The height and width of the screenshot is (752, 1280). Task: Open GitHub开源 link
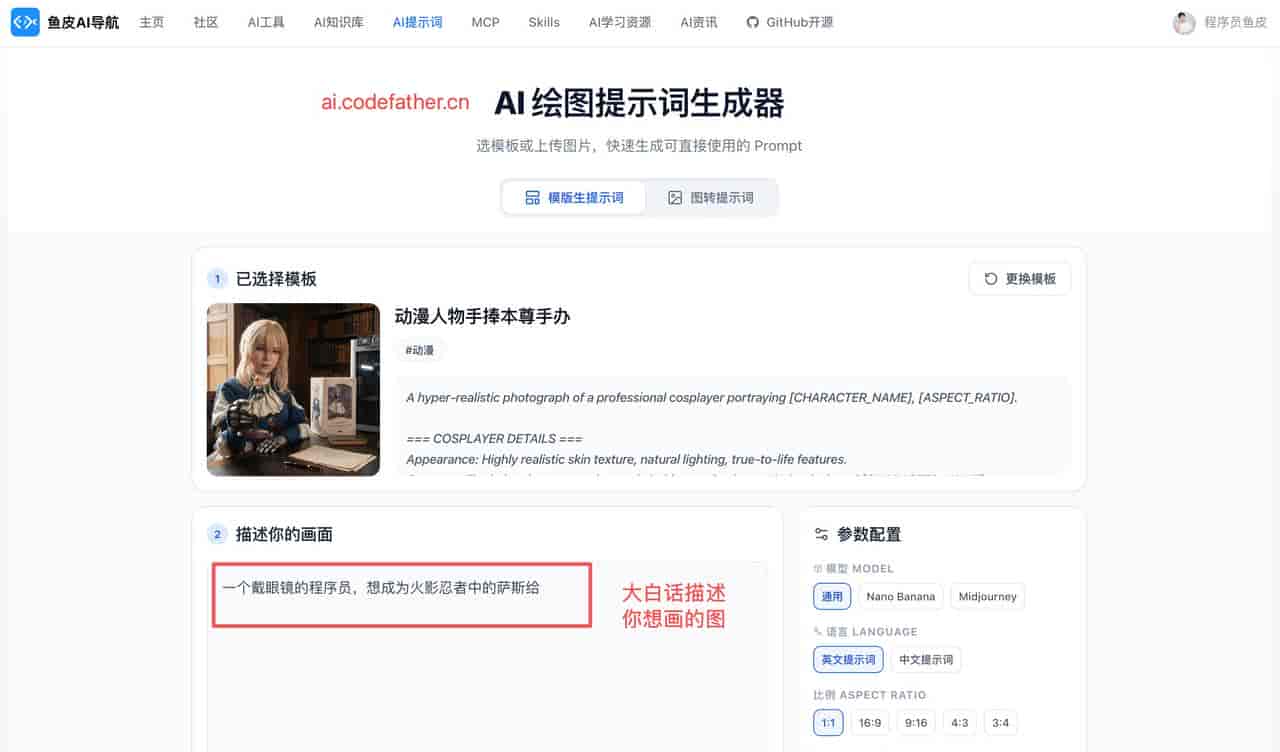[x=790, y=22]
